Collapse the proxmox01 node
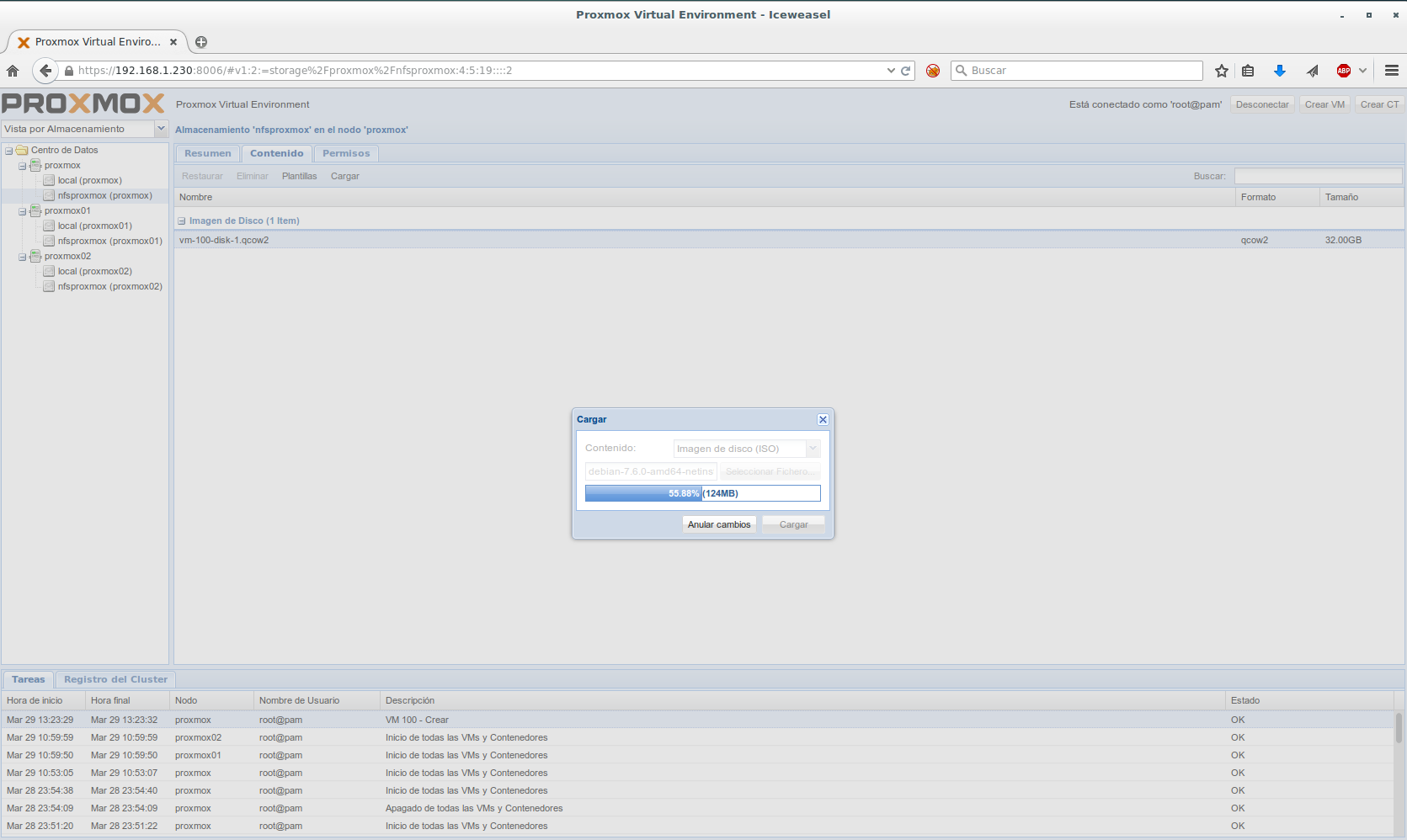Screen dimensions: 1407x840 [x=23, y=211]
